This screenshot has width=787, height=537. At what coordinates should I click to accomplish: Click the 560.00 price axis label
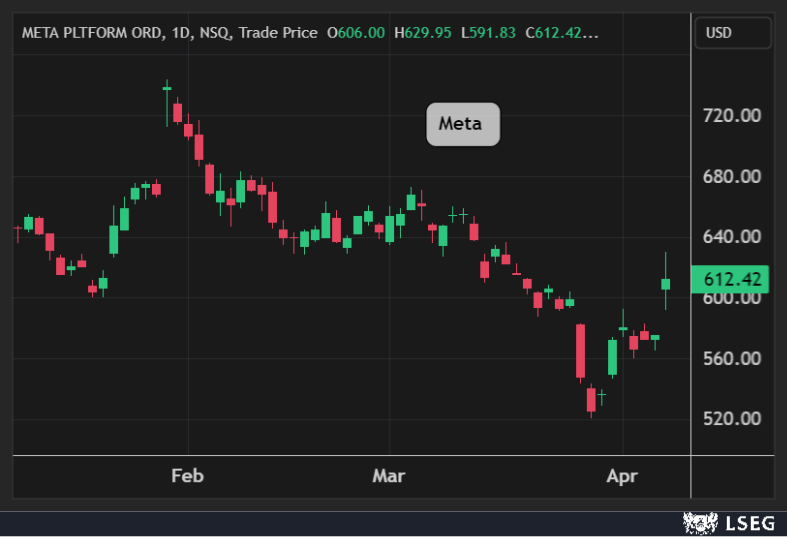pyautogui.click(x=732, y=358)
